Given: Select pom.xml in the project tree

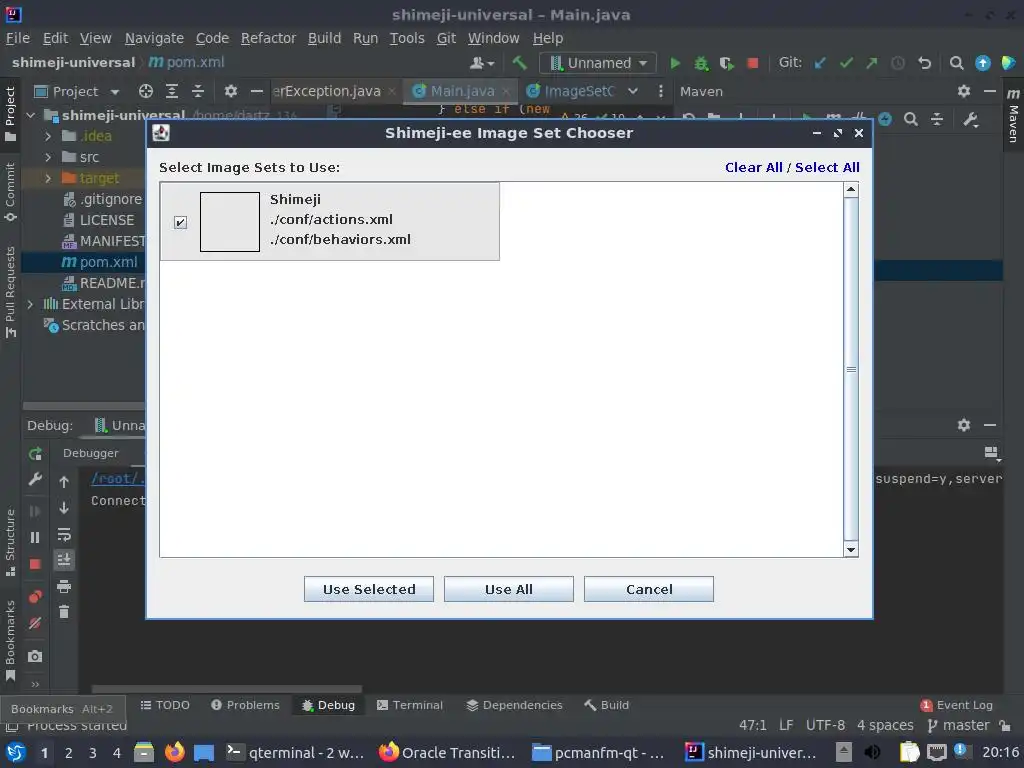Looking at the screenshot, I should [x=98, y=262].
